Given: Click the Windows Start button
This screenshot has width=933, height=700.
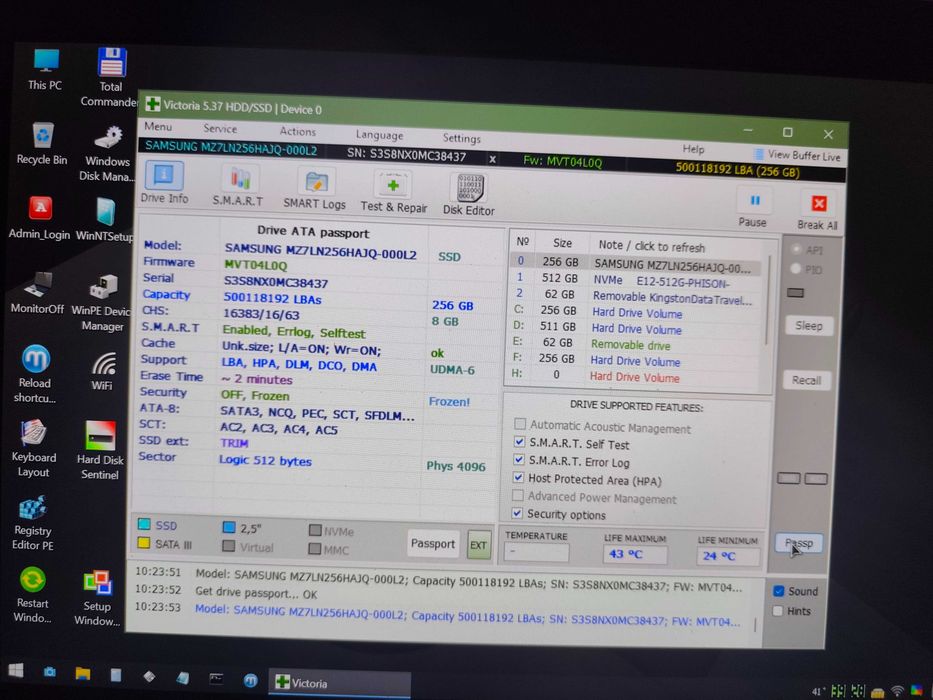Looking at the screenshot, I should 16,670.
